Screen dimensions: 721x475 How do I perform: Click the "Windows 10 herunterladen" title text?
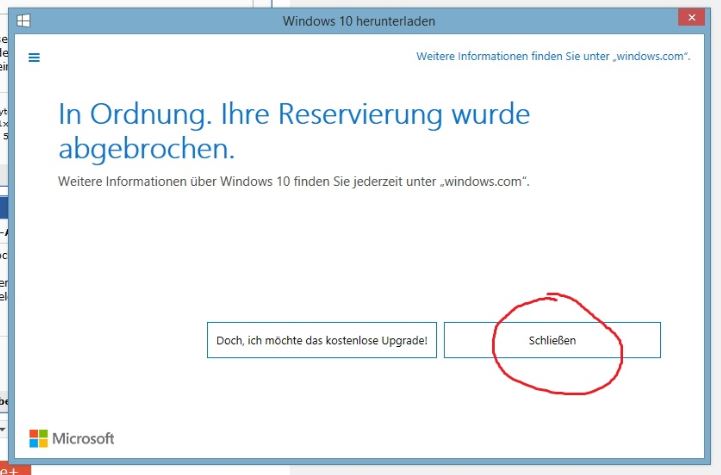pyautogui.click(x=359, y=21)
